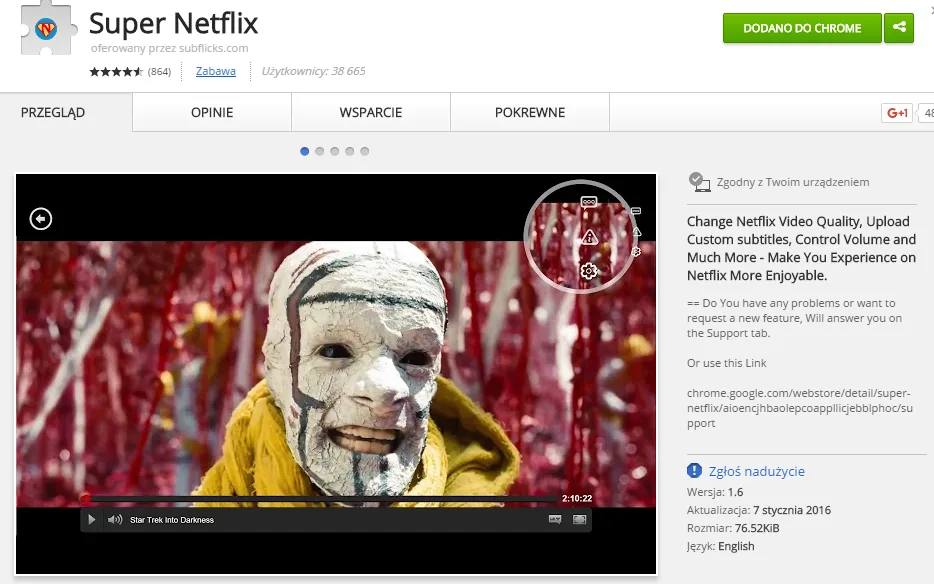
Task: Click the volume speaker icon in the player
Action: click(115, 520)
